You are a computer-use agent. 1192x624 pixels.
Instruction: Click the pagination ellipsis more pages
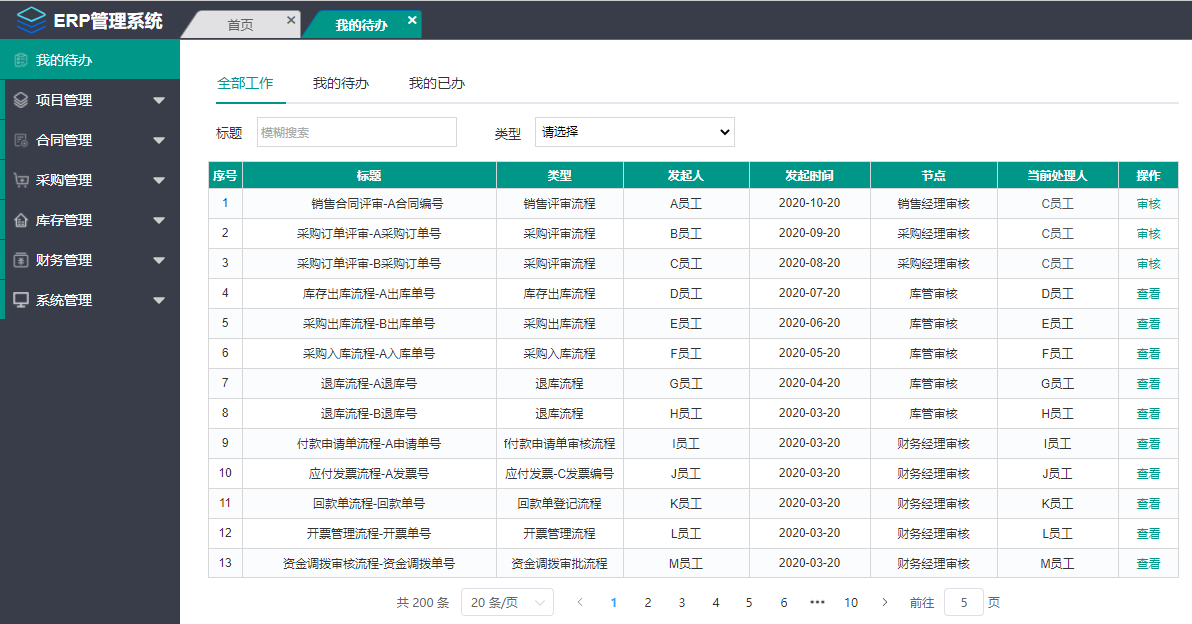tap(817, 602)
